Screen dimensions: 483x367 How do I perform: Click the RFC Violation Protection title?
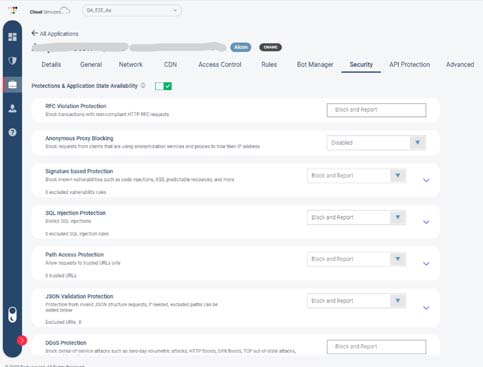pos(76,106)
